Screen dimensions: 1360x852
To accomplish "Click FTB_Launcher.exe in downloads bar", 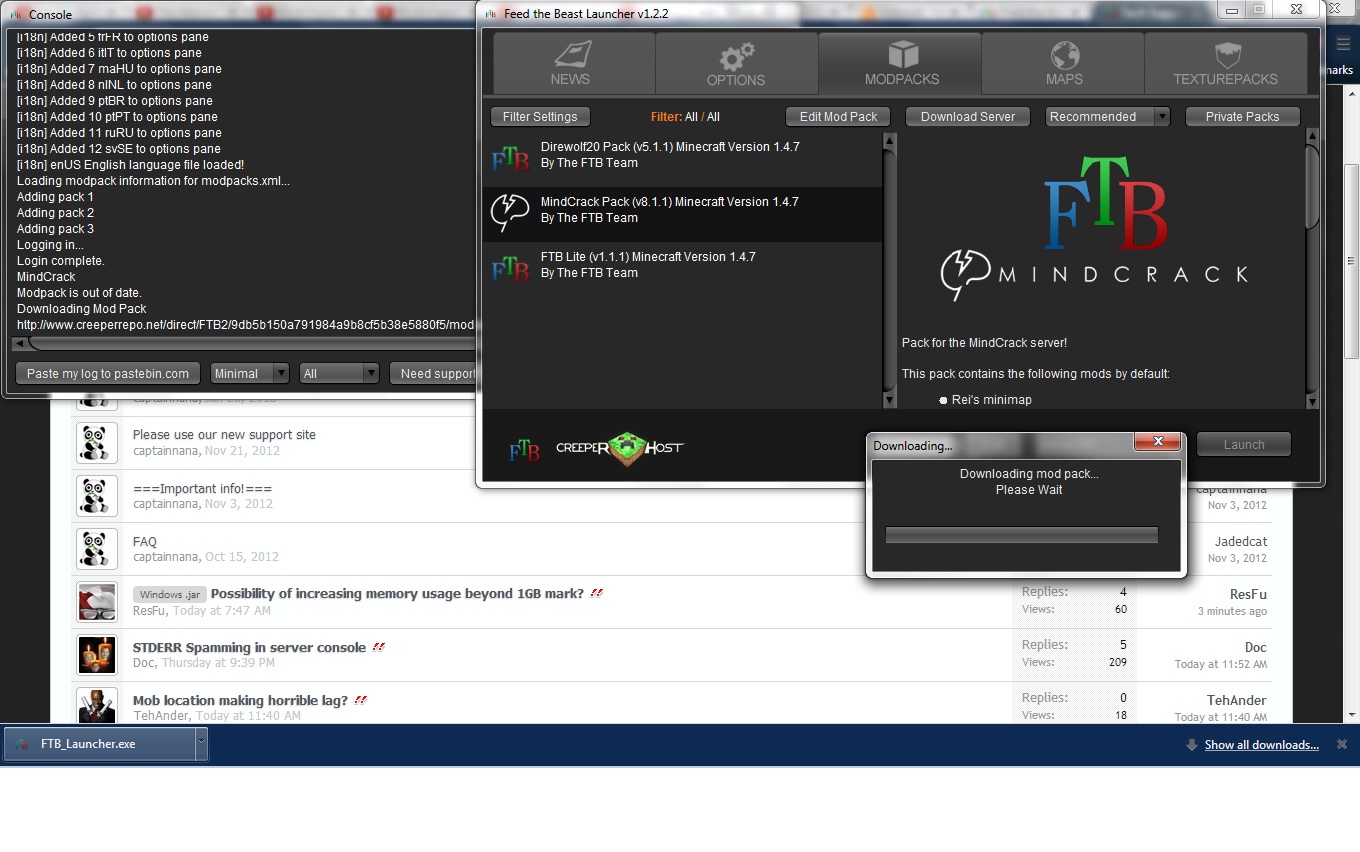I will pos(98,744).
